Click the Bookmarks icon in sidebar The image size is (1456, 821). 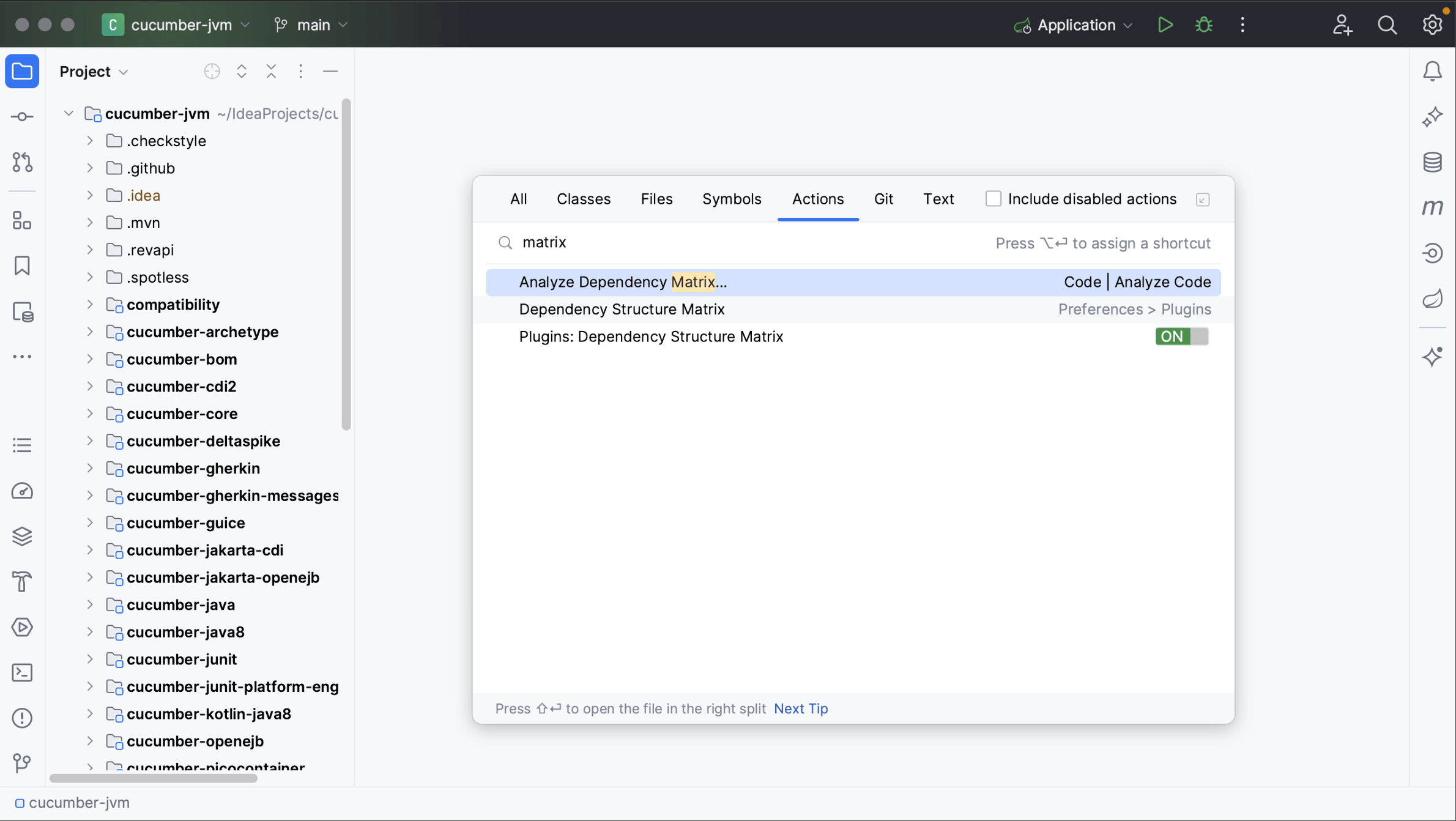[22, 264]
